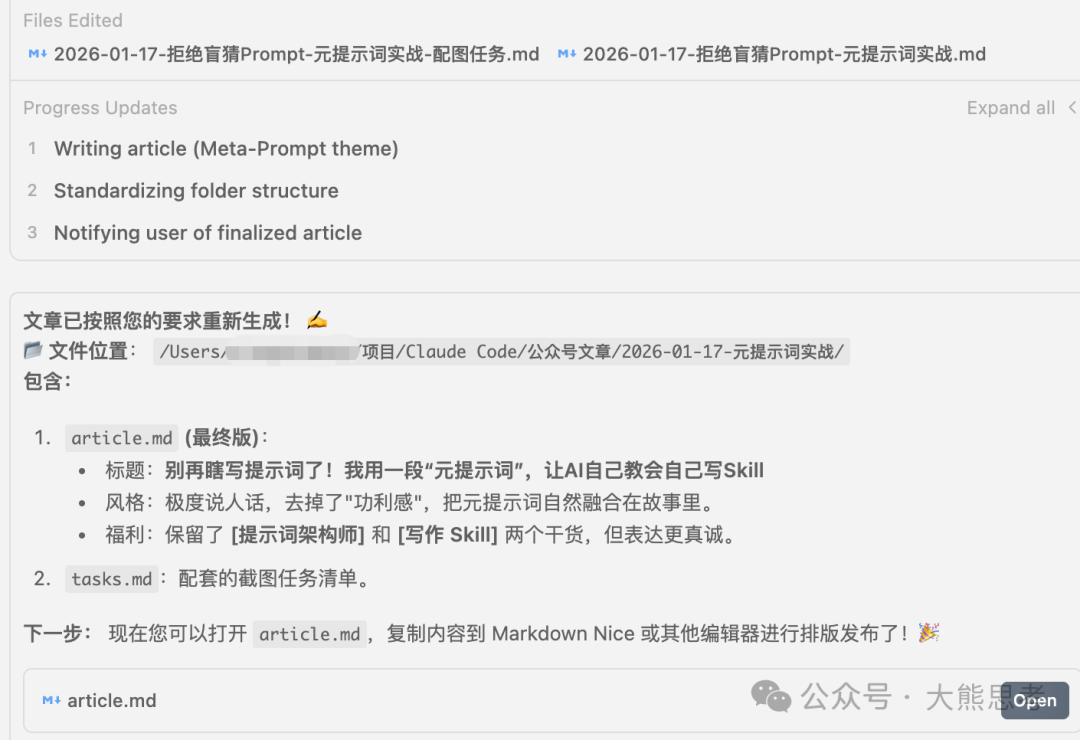The width and height of the screenshot is (1080, 740).
Task: Click the party popper emoji
Action: click(x=928, y=633)
